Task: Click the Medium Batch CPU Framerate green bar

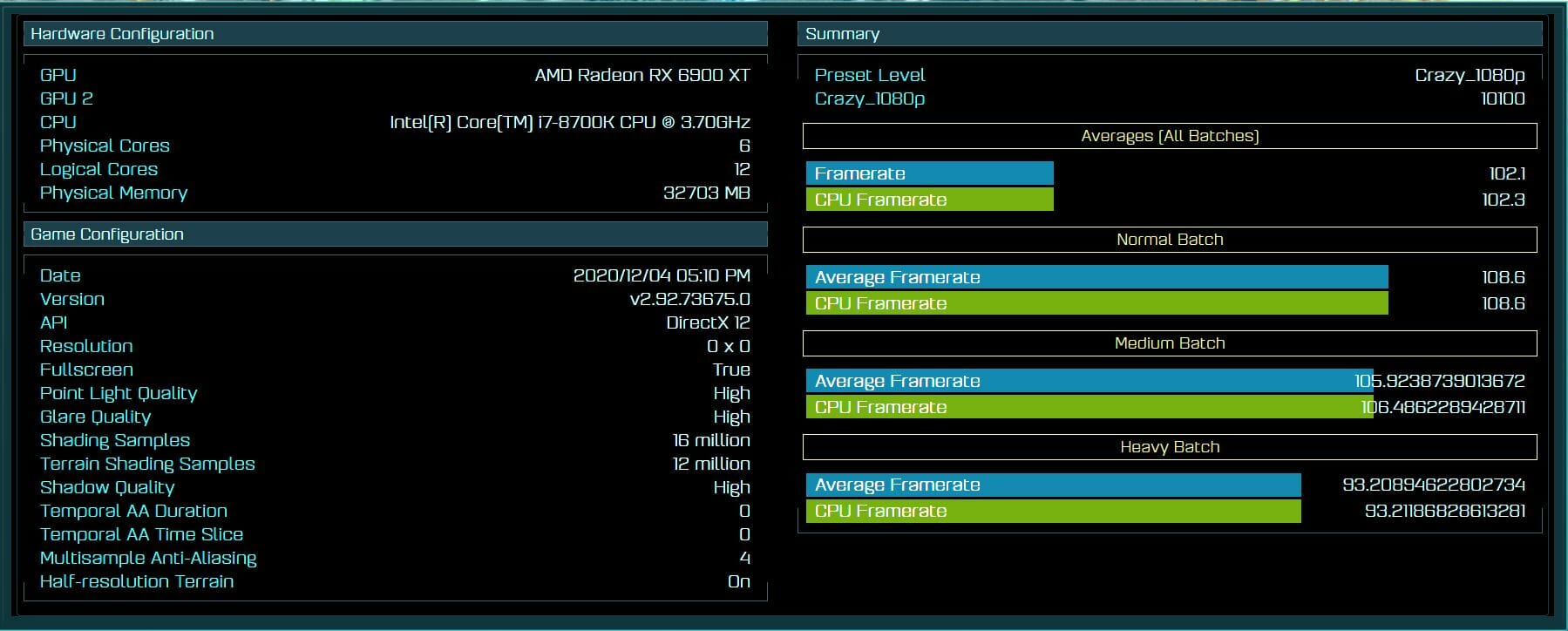Action: click(x=1089, y=407)
